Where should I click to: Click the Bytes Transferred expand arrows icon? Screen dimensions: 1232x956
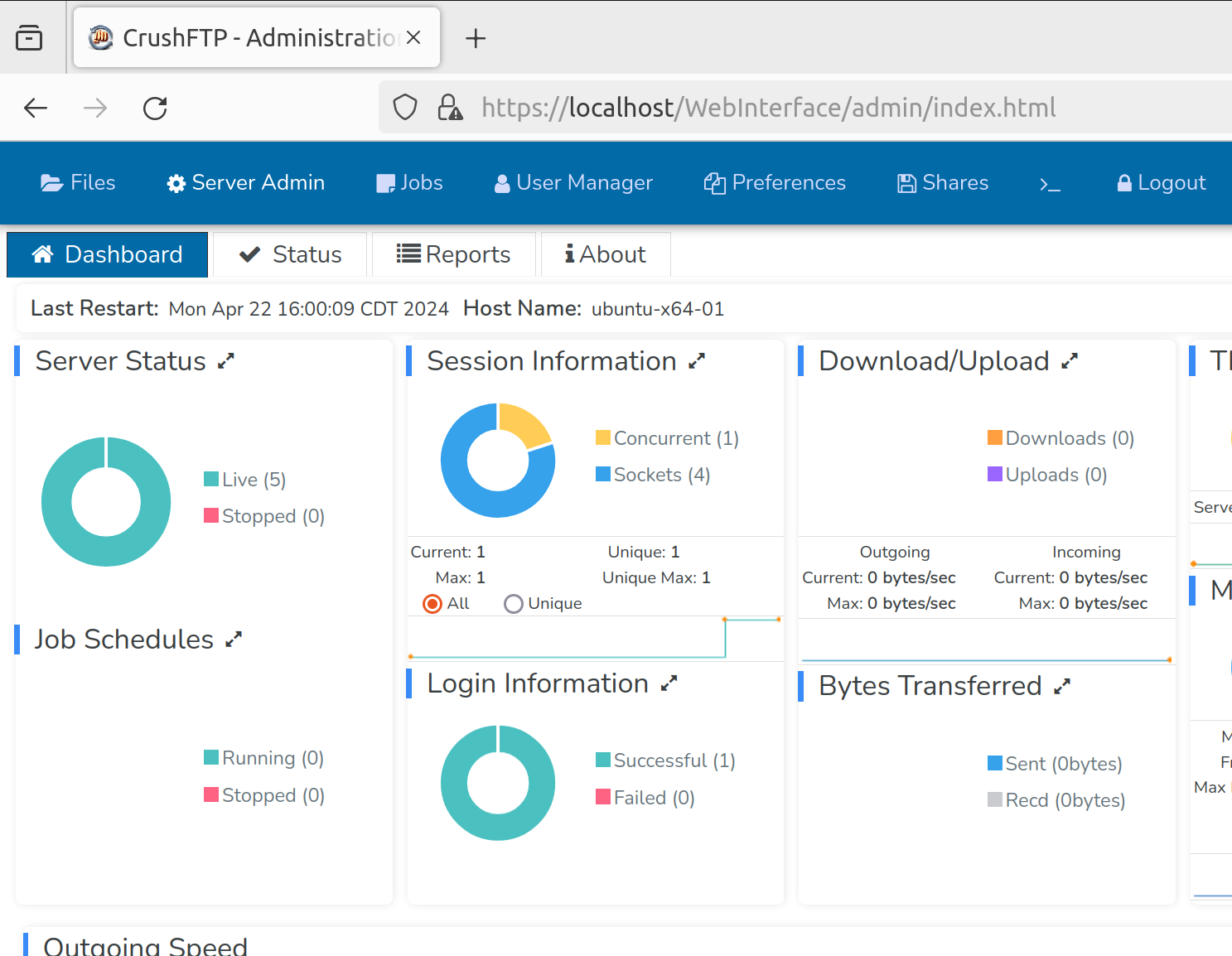tap(1062, 686)
